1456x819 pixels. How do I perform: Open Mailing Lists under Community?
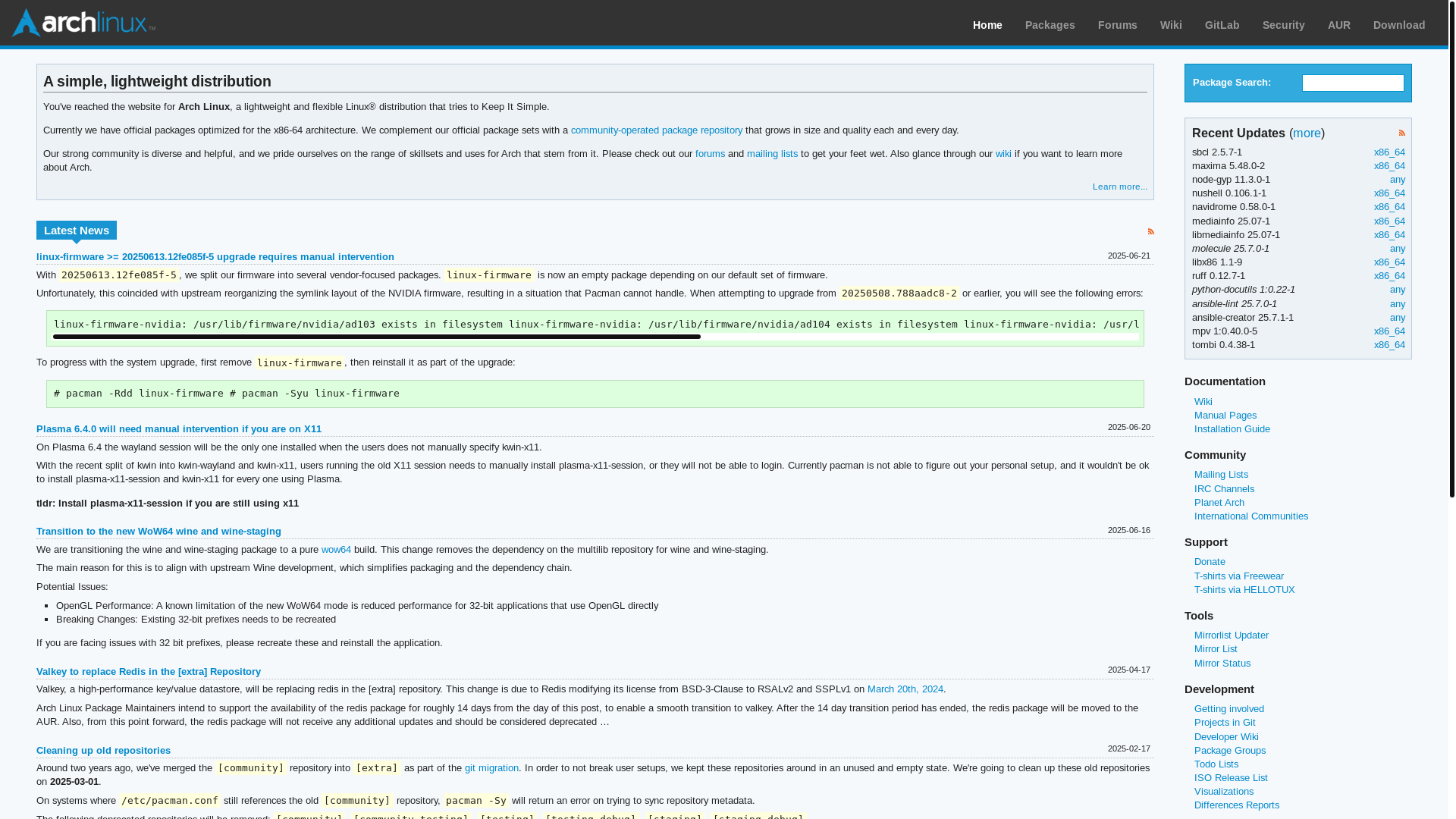(1221, 475)
